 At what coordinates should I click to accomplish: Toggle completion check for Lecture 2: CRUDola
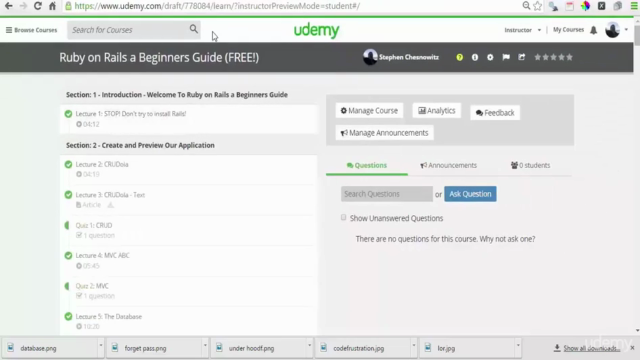point(68,164)
